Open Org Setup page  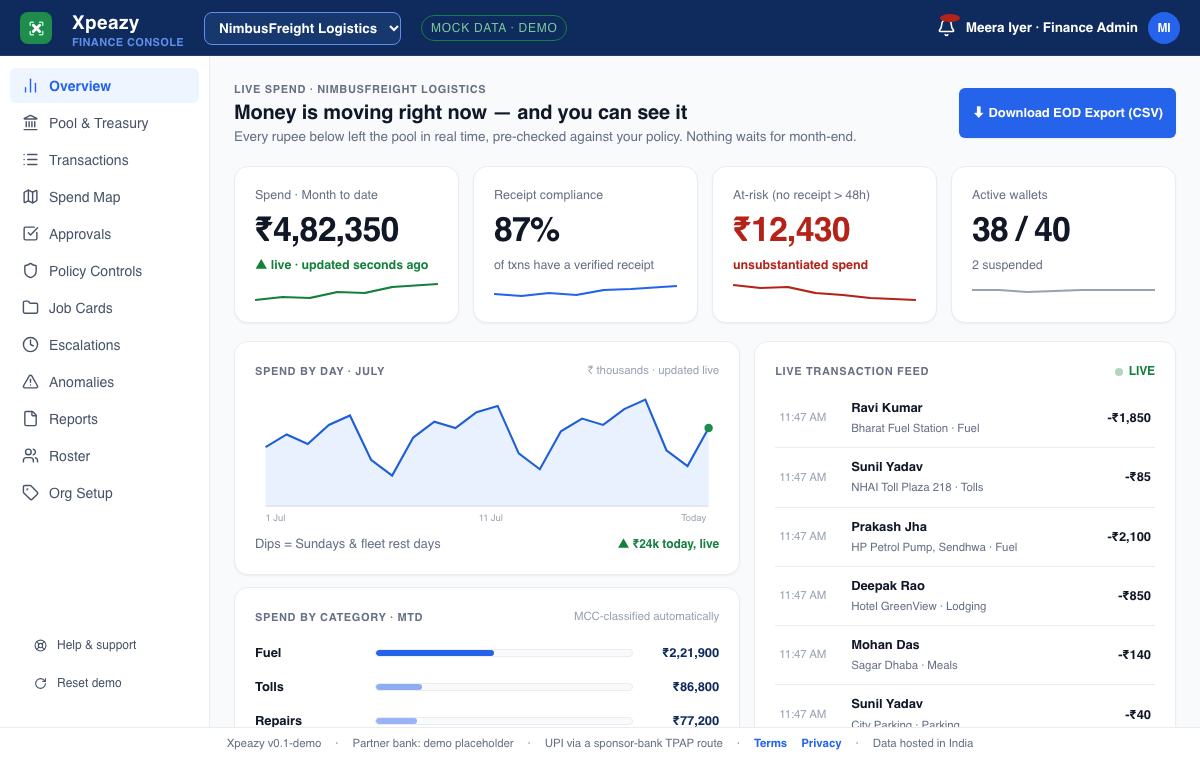coord(104,493)
